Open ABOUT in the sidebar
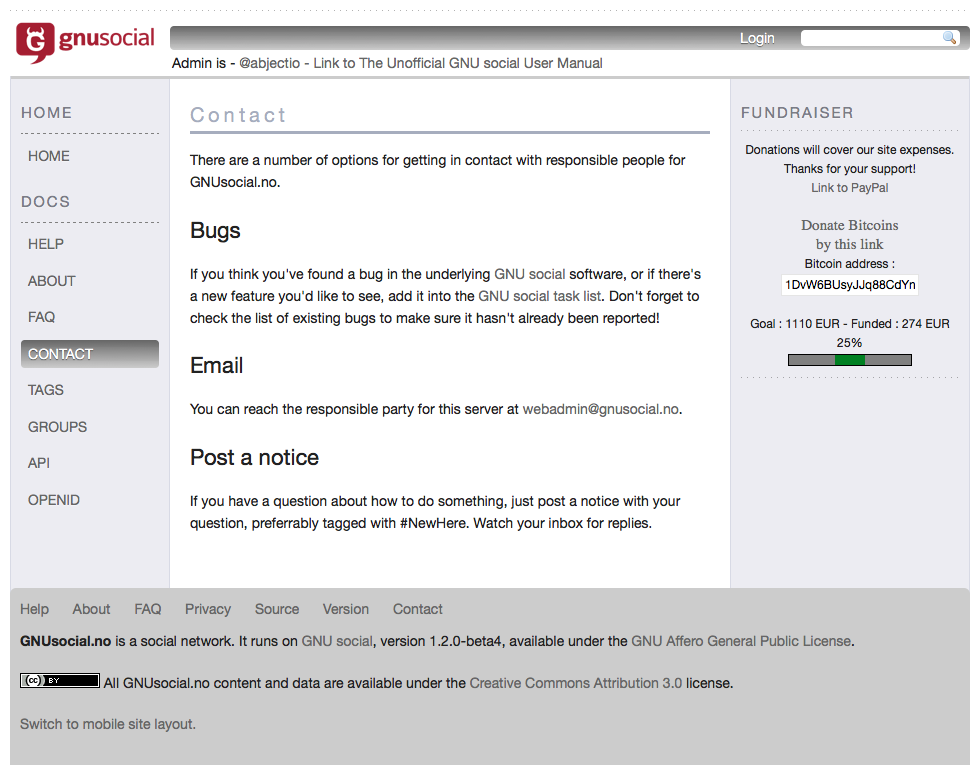980x771 pixels. point(51,281)
